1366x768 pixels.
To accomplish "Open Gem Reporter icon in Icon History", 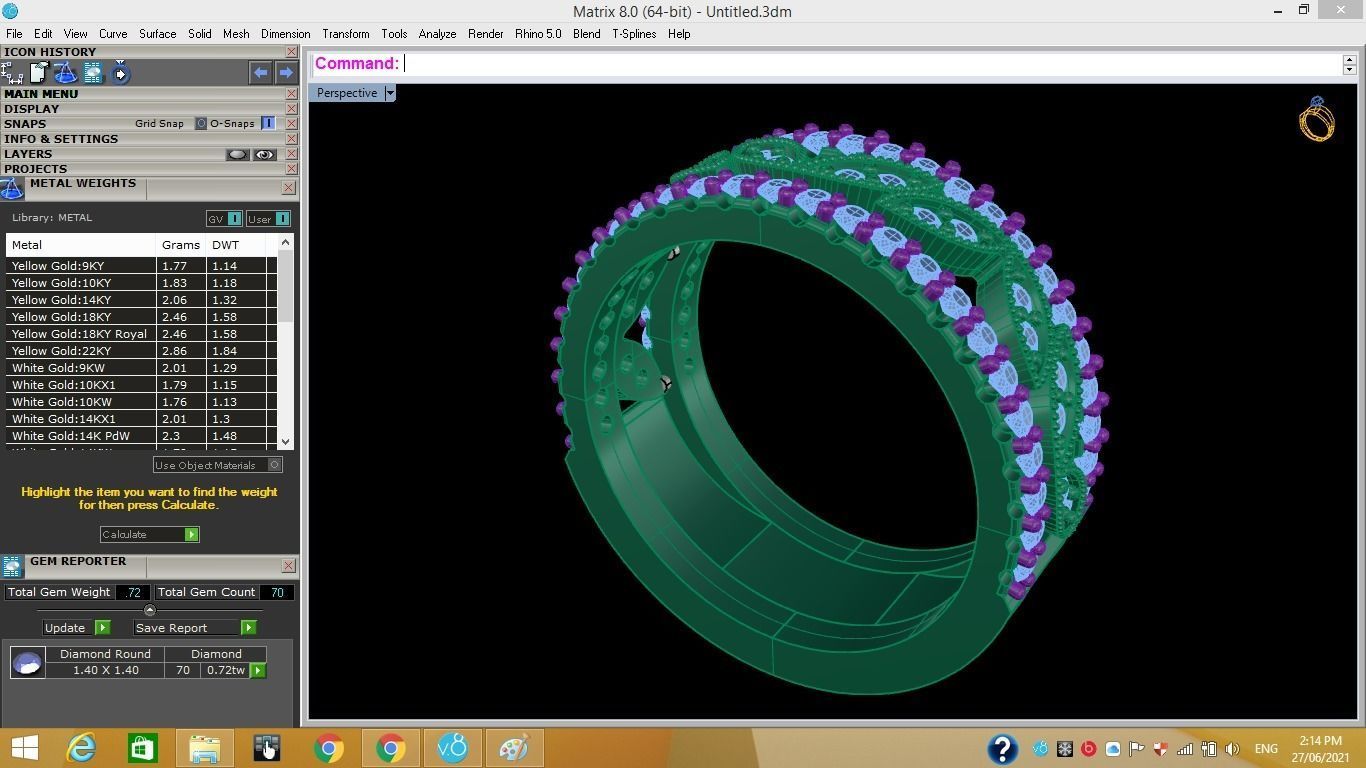I will tap(93, 73).
